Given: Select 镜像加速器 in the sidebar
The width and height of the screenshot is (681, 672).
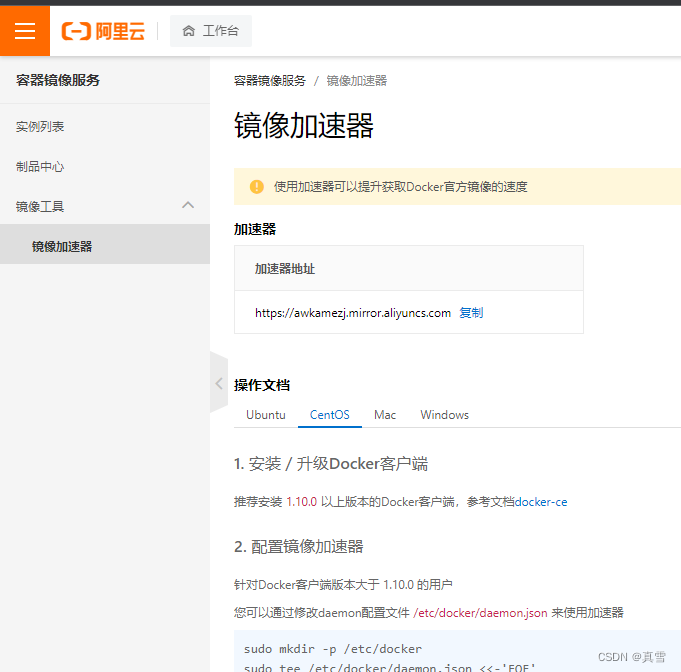Looking at the screenshot, I should [x=105, y=245].
